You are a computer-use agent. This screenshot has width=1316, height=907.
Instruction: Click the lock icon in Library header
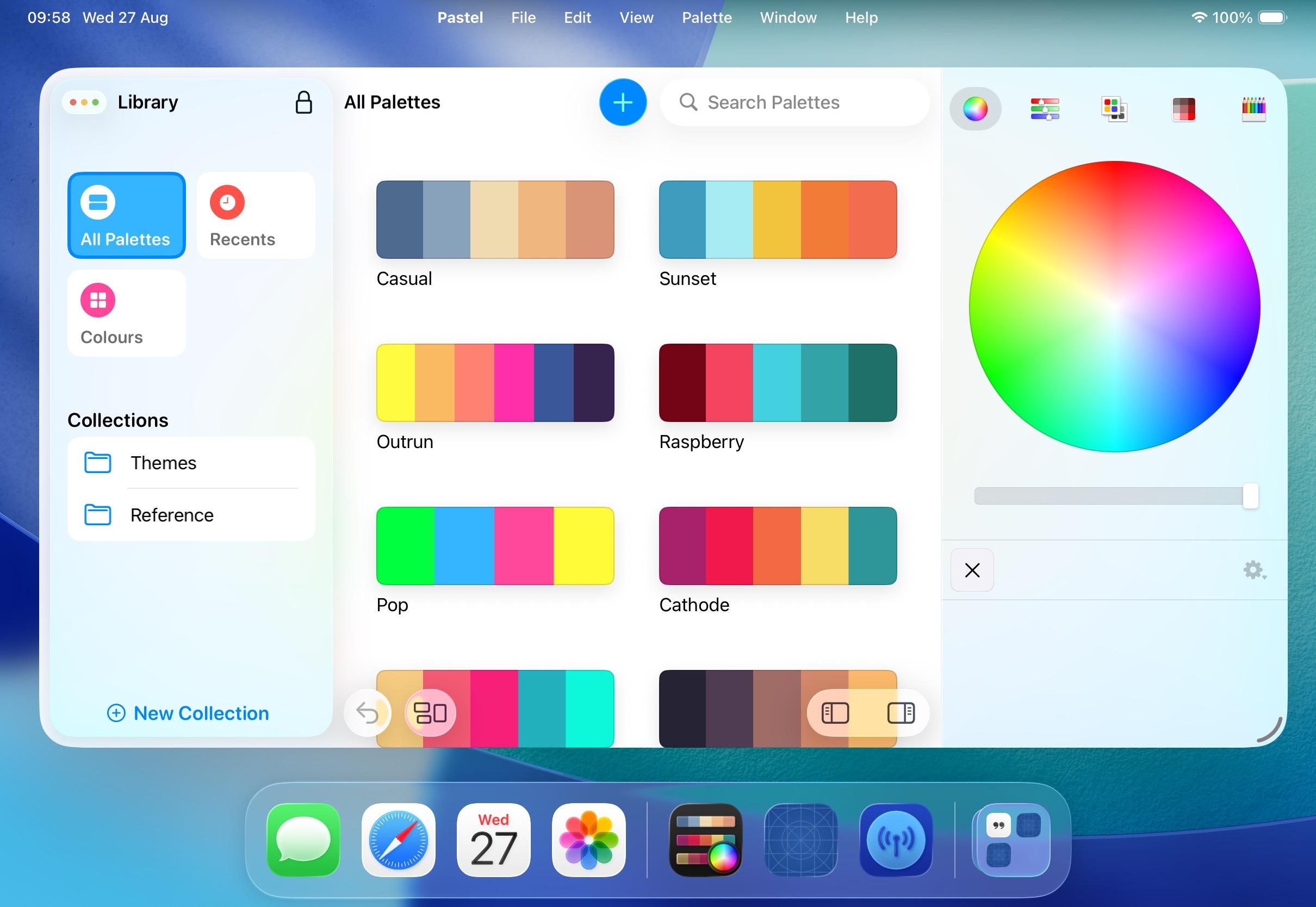click(304, 102)
